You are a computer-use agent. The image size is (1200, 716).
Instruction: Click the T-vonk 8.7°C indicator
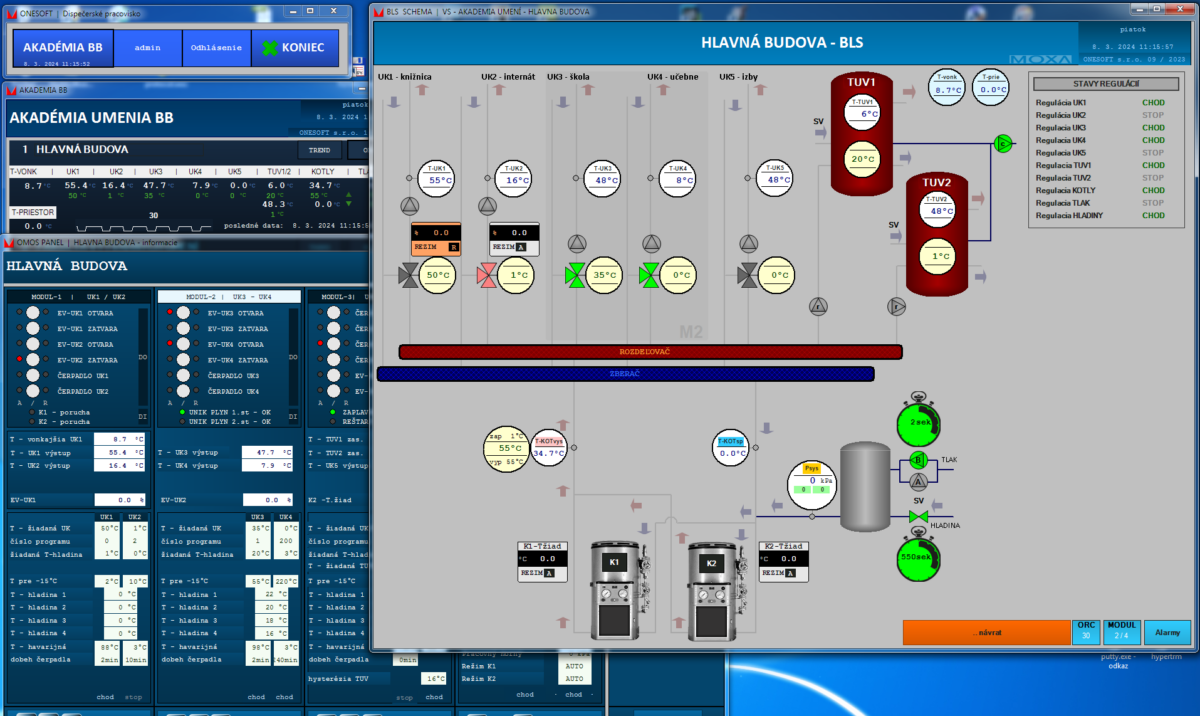[x=947, y=85]
